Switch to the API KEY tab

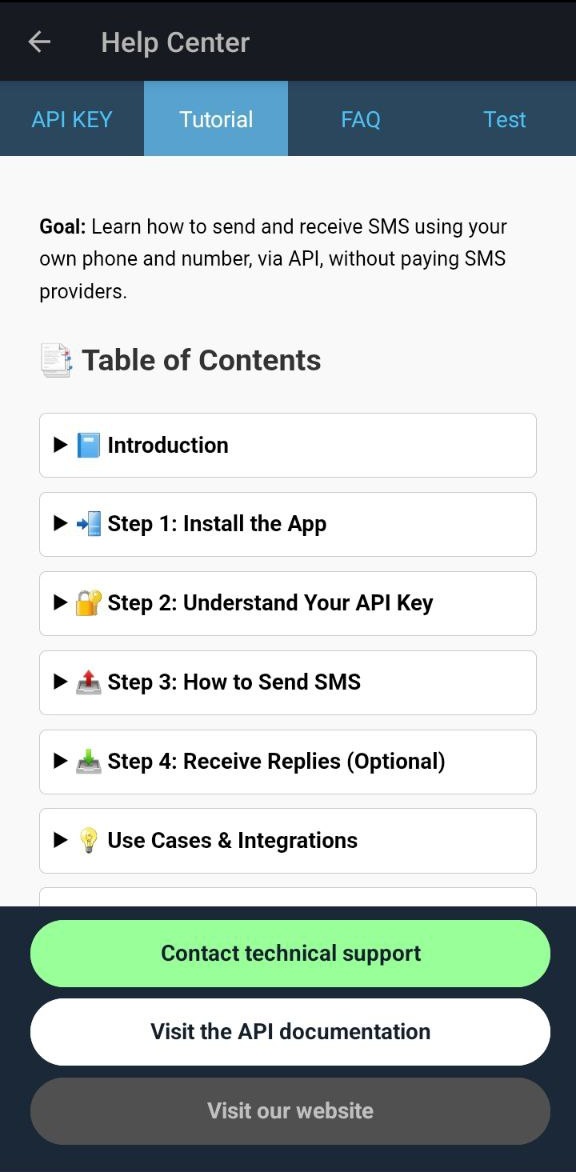pyautogui.click(x=72, y=119)
